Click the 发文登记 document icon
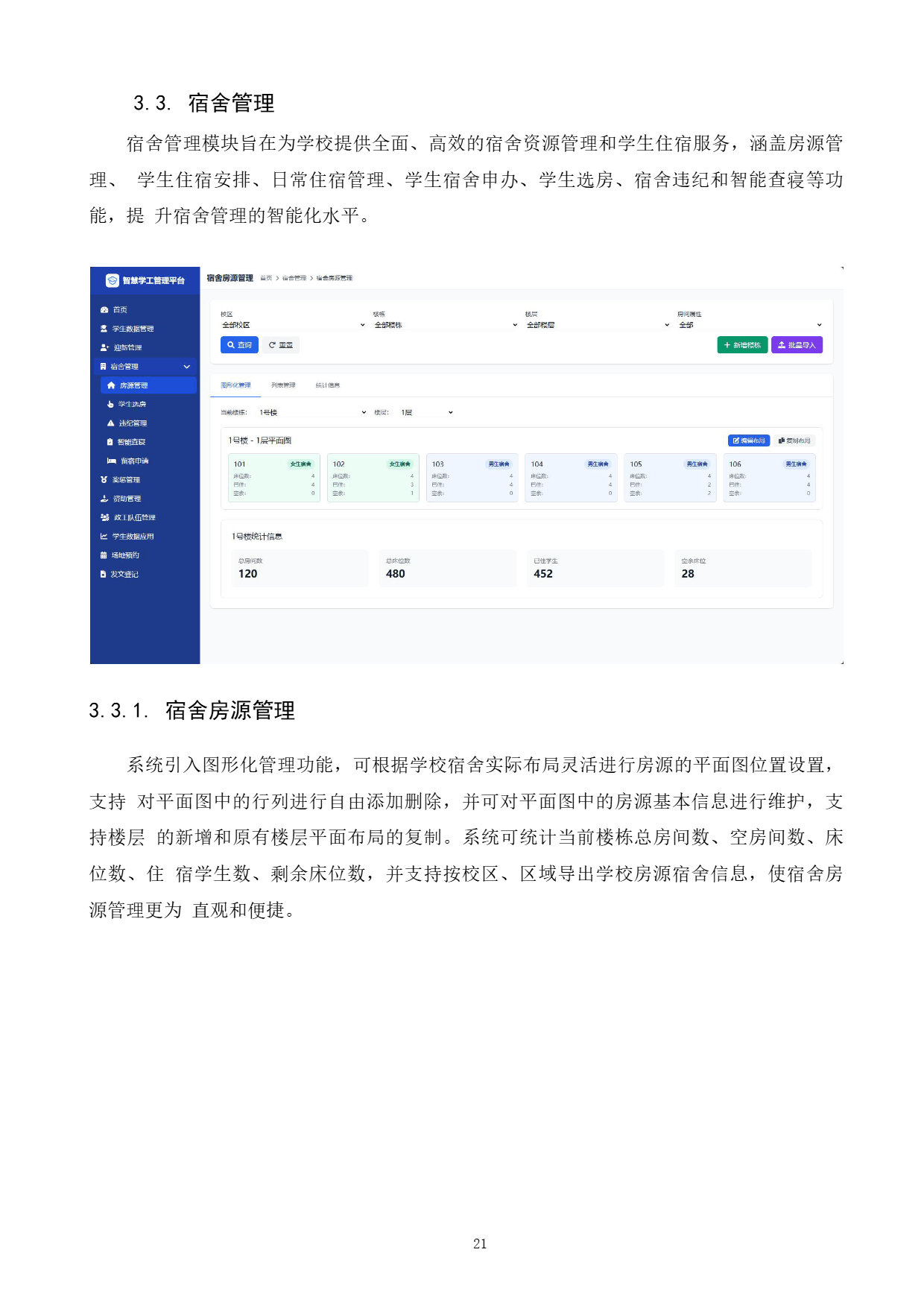This screenshot has height=1308, width=924. point(104,575)
